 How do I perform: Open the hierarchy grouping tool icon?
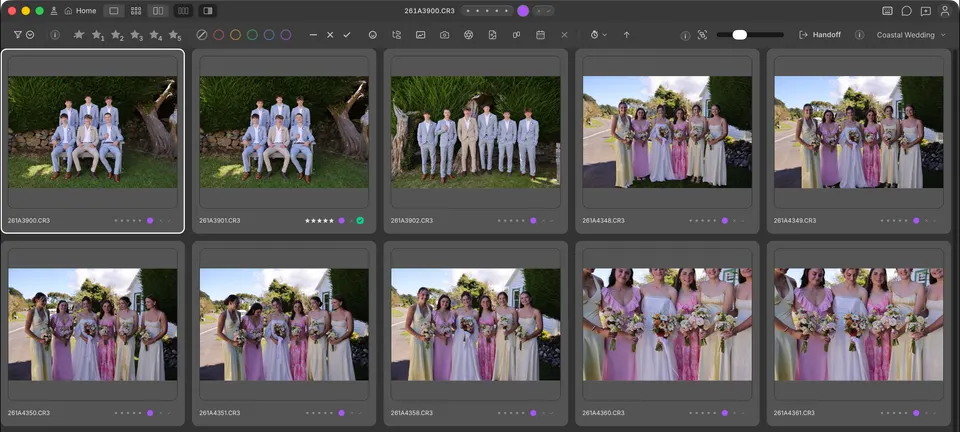397,35
